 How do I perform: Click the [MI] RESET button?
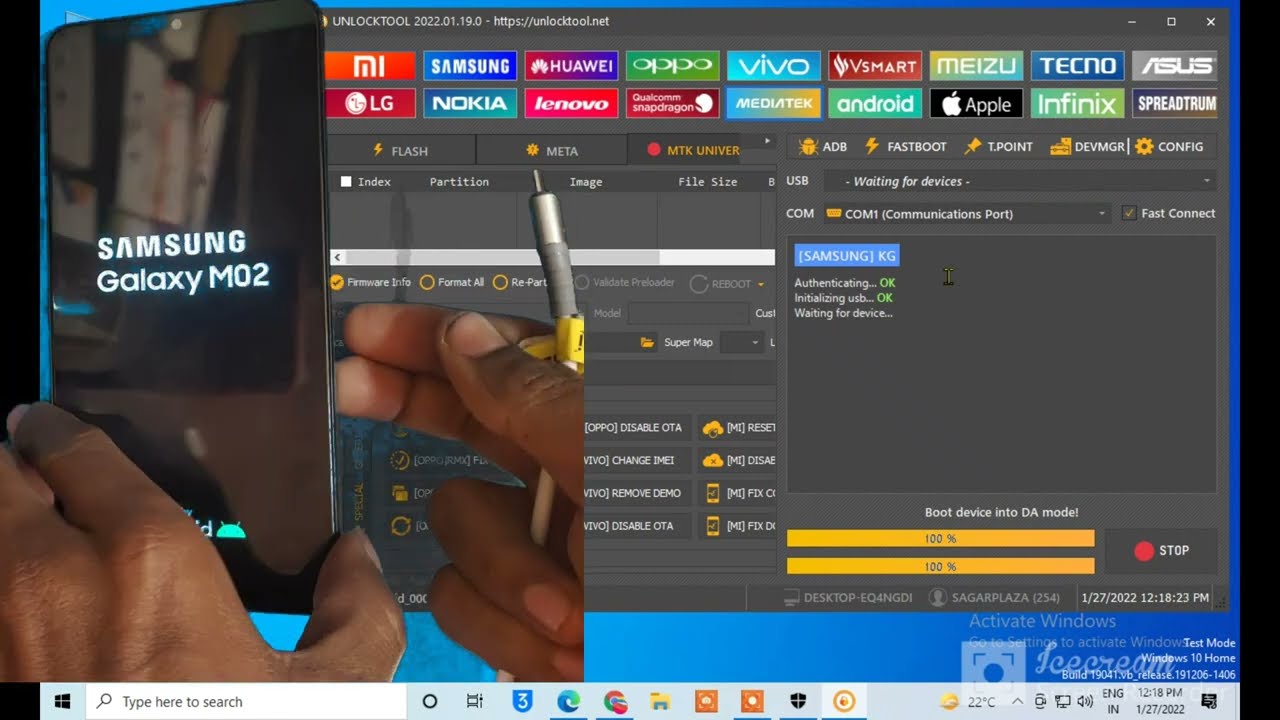coord(738,427)
